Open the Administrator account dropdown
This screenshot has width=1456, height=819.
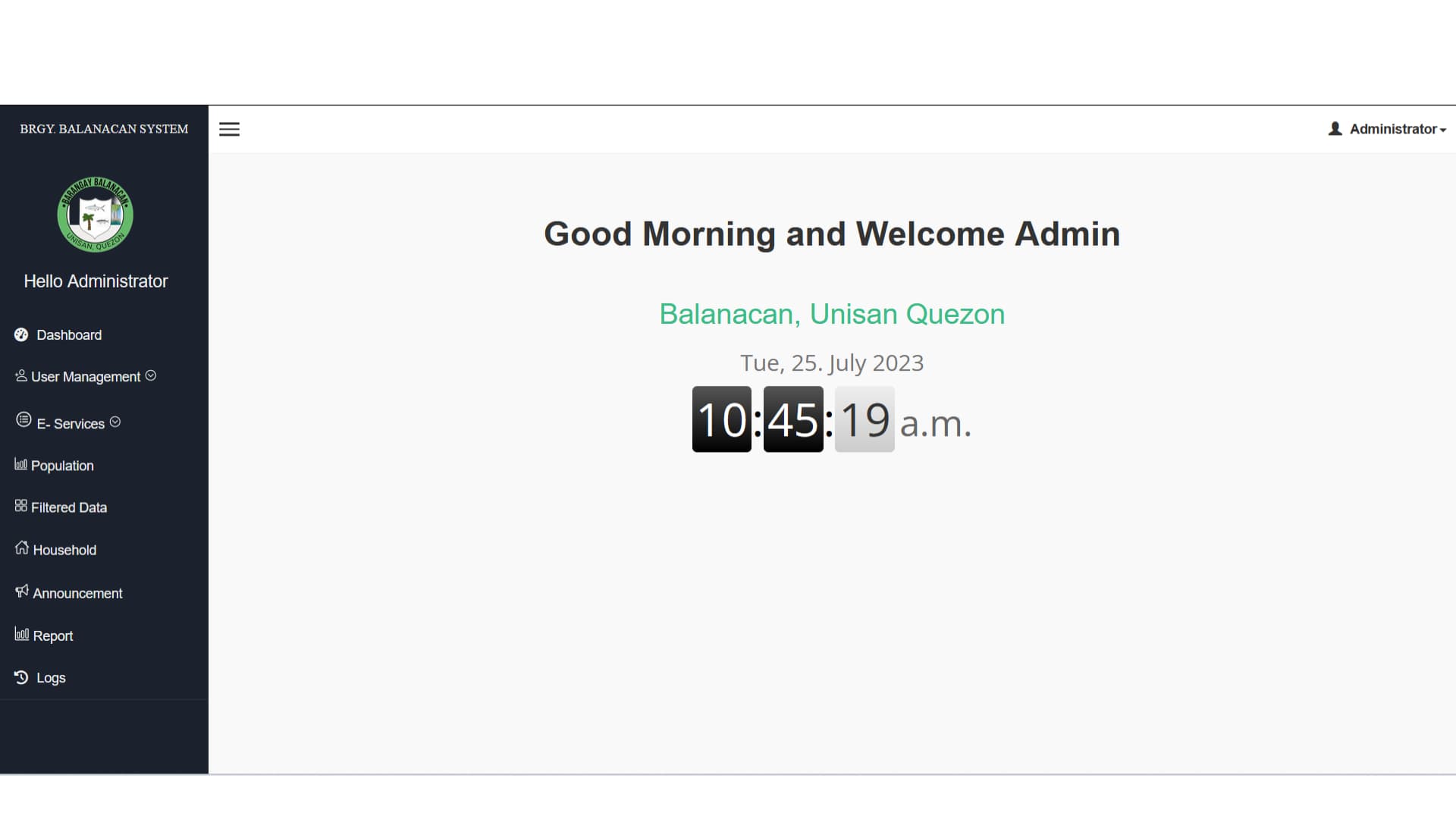(x=1388, y=129)
